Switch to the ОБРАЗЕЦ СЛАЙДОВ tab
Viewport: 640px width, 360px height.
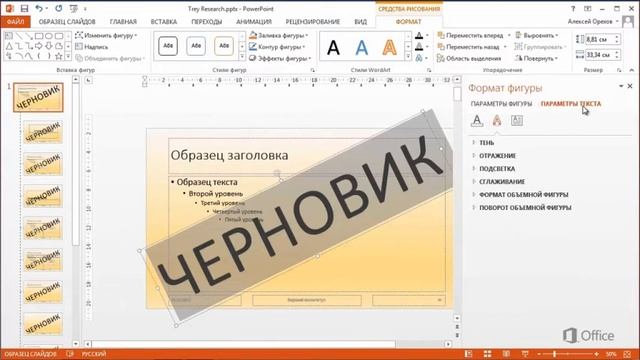[x=67, y=22]
